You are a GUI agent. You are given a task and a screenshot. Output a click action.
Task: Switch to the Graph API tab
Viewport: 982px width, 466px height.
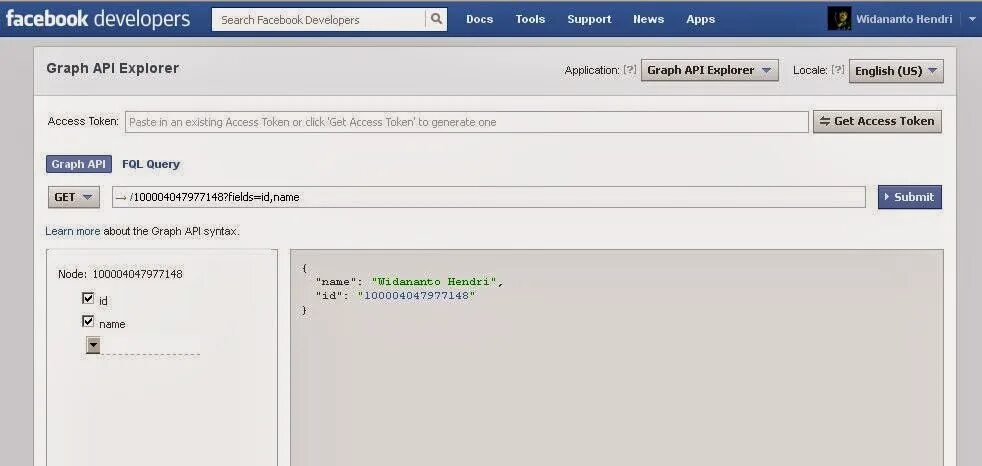[x=79, y=164]
